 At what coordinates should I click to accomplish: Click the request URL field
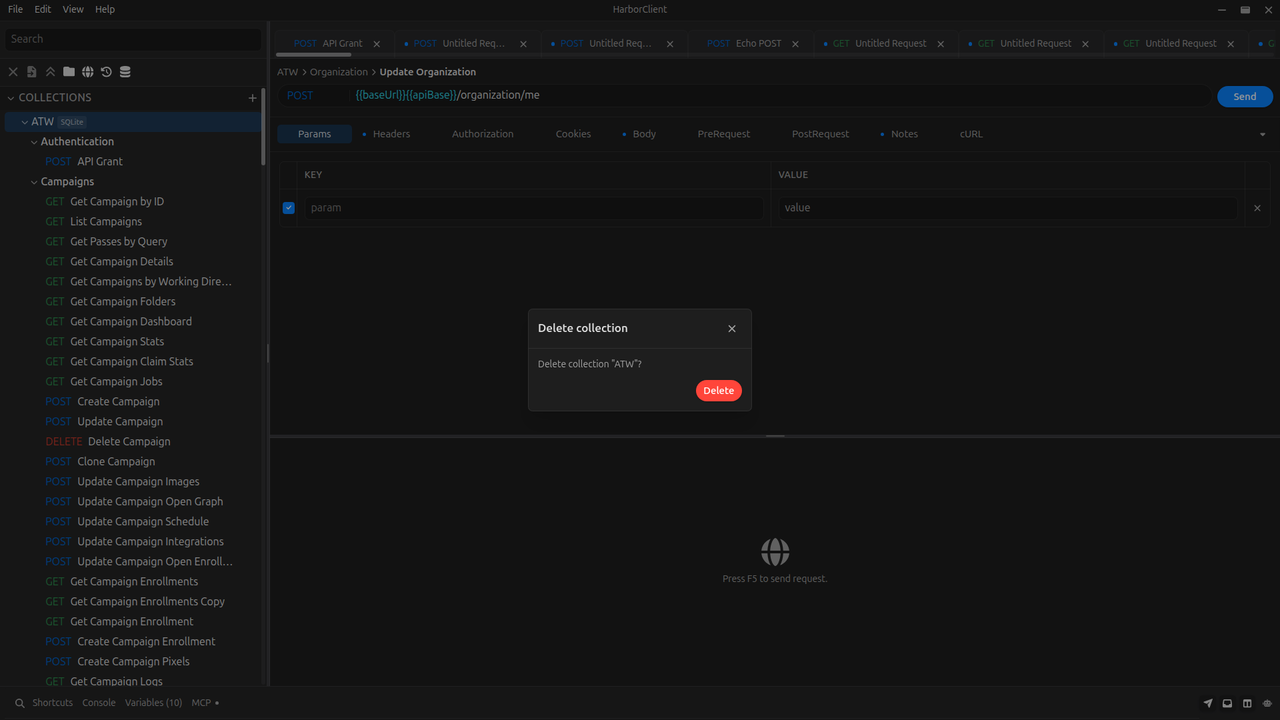[x=780, y=96]
